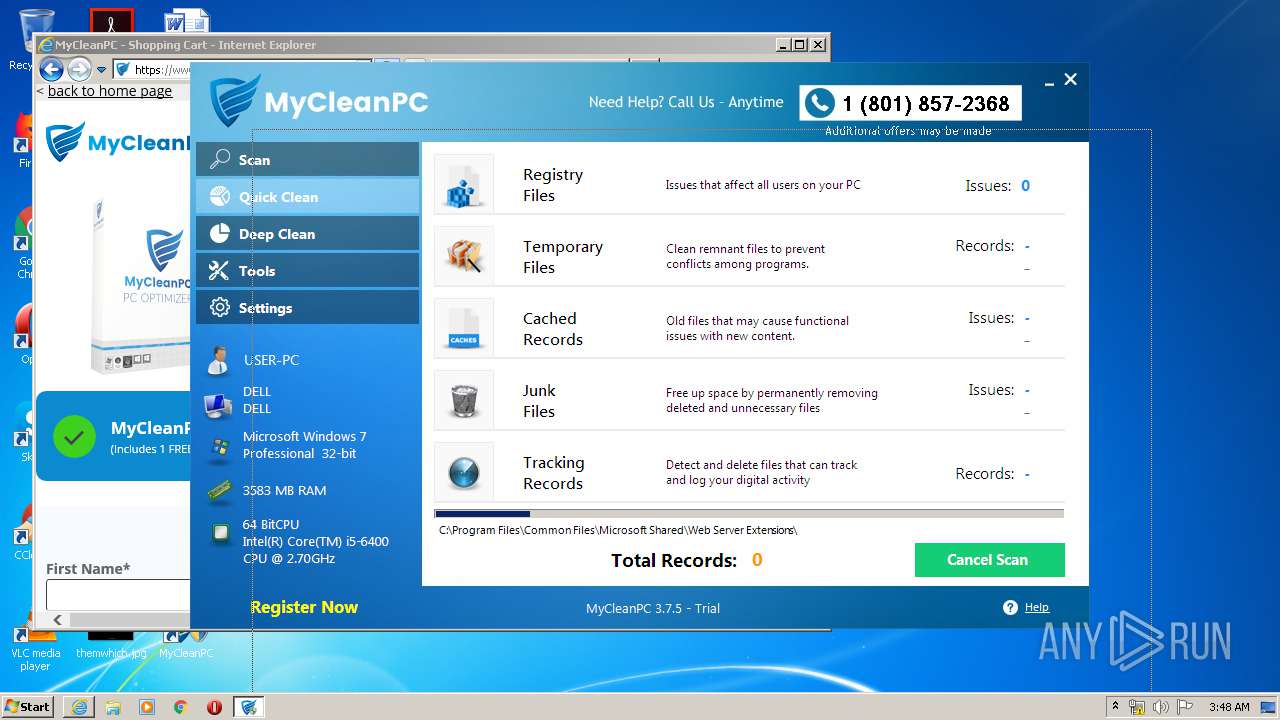Click the Windows 7 flag icon
1280x720 pixels.
(219, 448)
